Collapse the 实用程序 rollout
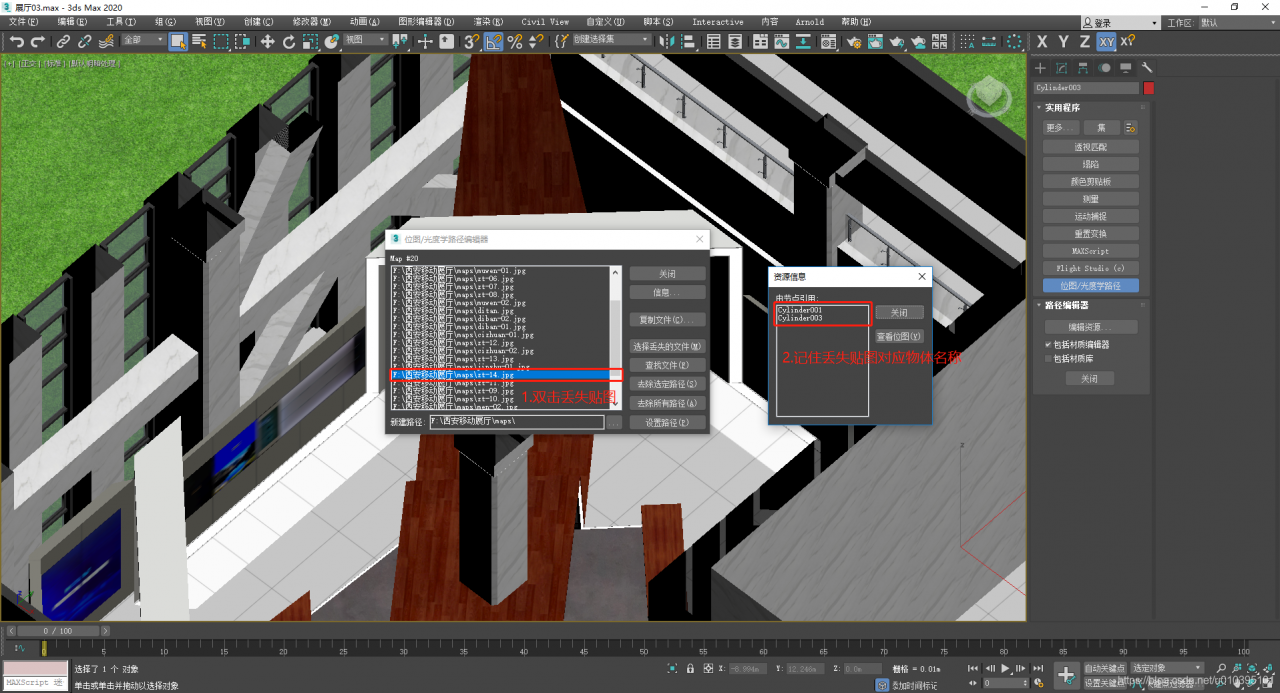Image resolution: width=1280 pixels, height=693 pixels. 1062,107
